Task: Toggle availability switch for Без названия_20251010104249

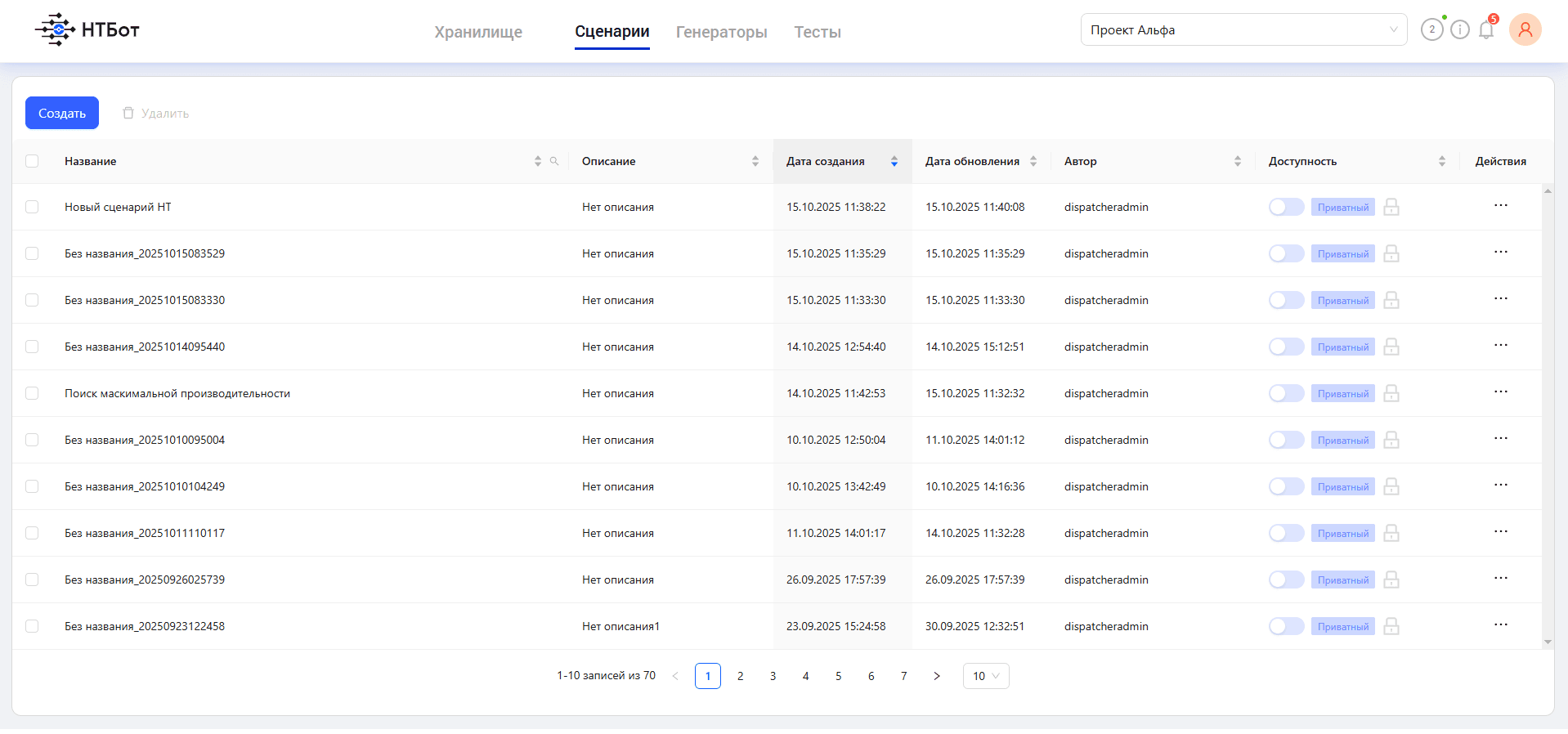Action: [1286, 486]
